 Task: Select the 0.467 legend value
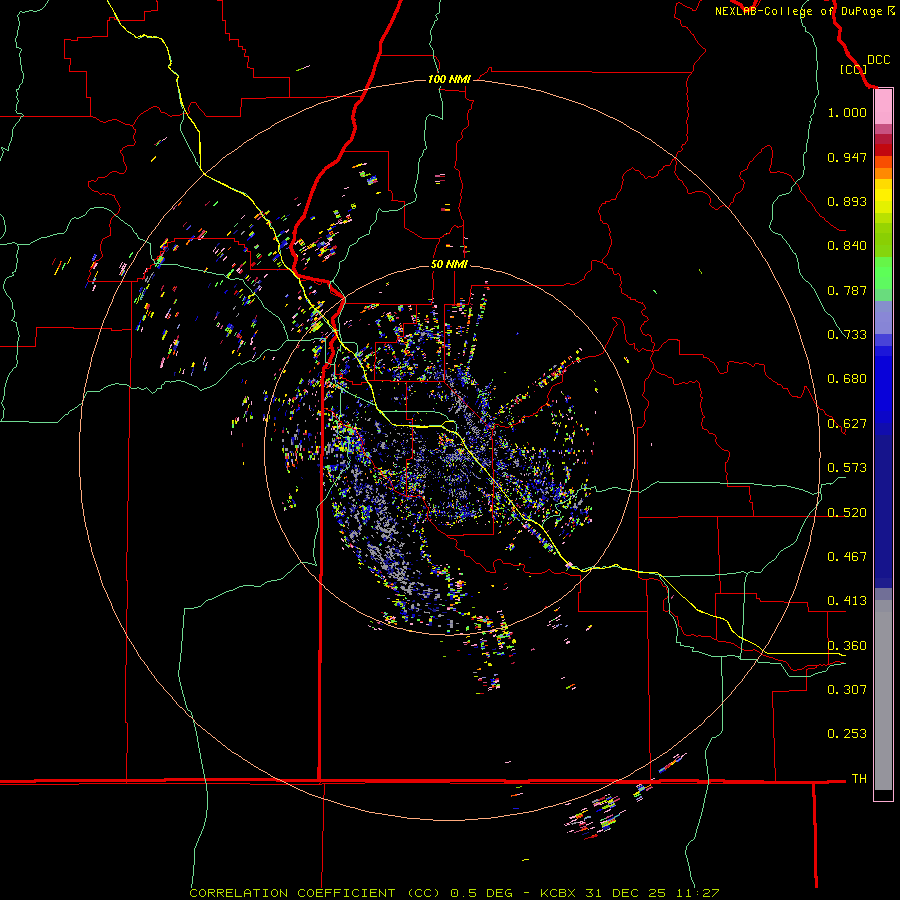[847, 557]
